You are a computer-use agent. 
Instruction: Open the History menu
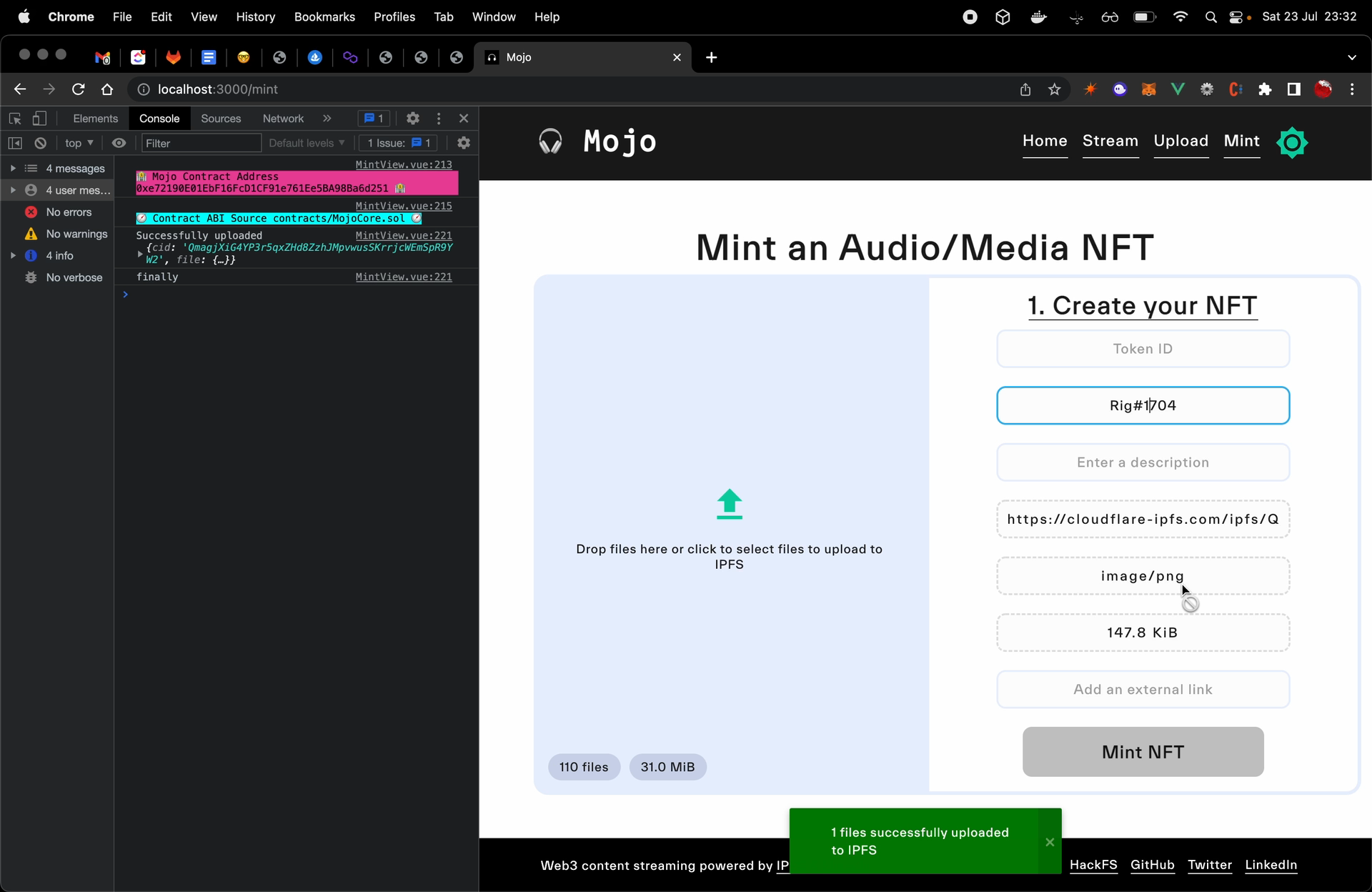[x=255, y=16]
